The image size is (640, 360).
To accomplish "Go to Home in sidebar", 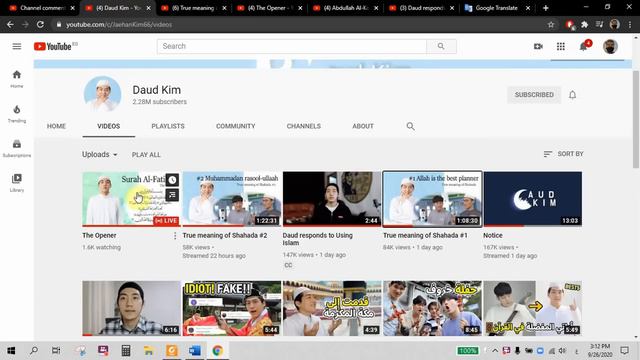I will pos(17,79).
